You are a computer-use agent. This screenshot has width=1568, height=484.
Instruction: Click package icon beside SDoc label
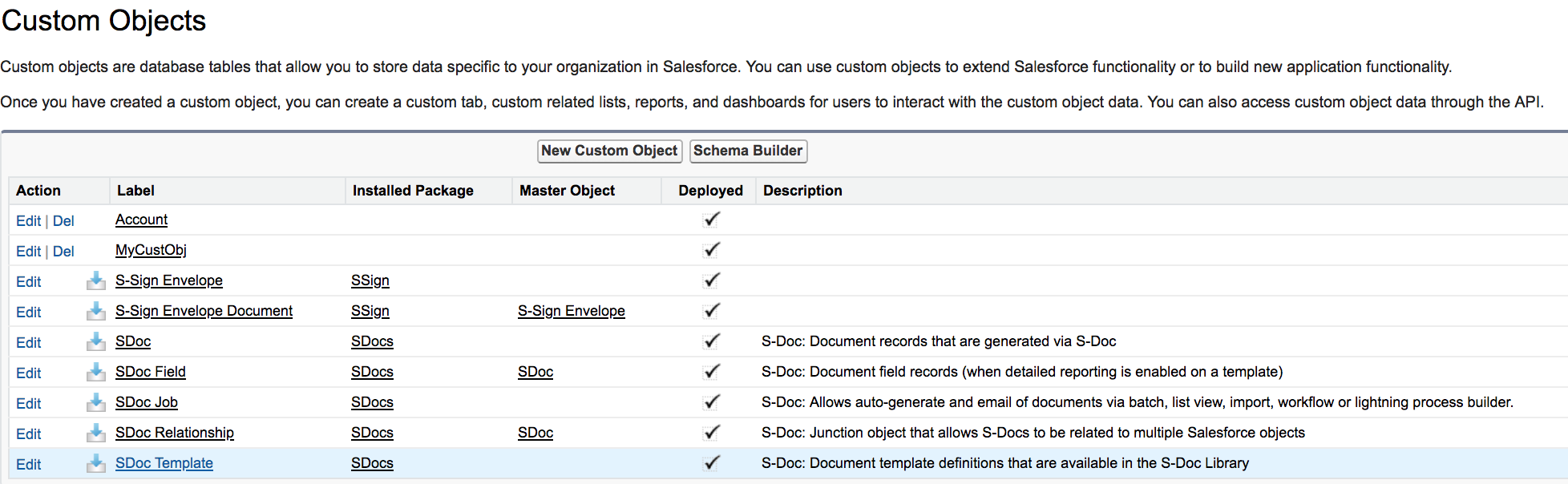96,341
